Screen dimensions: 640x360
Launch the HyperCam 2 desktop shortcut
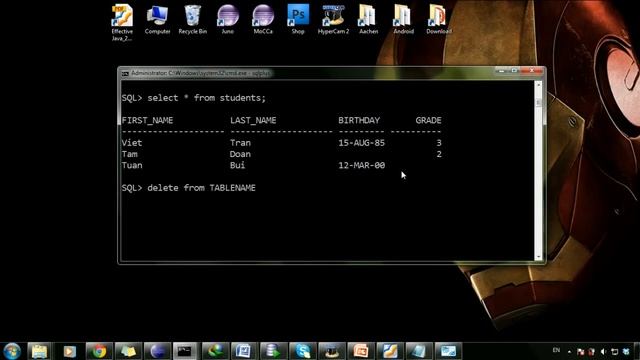tap(333, 20)
